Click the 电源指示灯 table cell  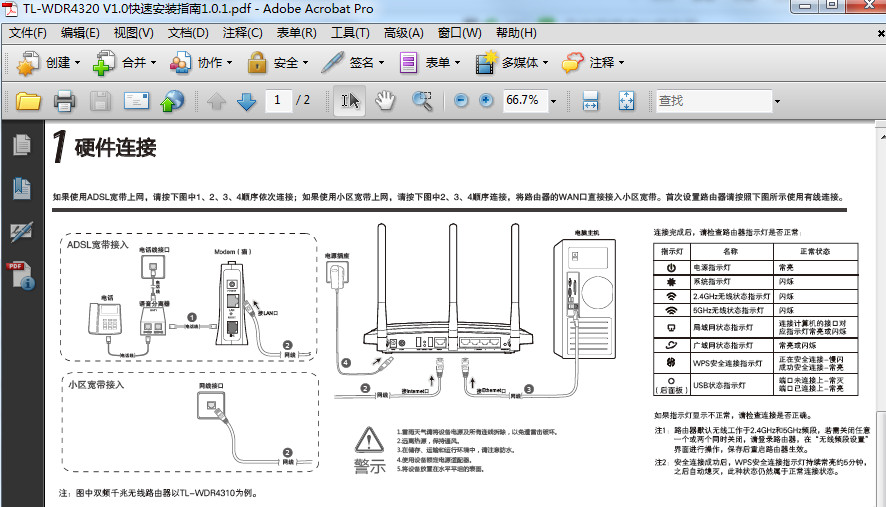[x=732, y=267]
